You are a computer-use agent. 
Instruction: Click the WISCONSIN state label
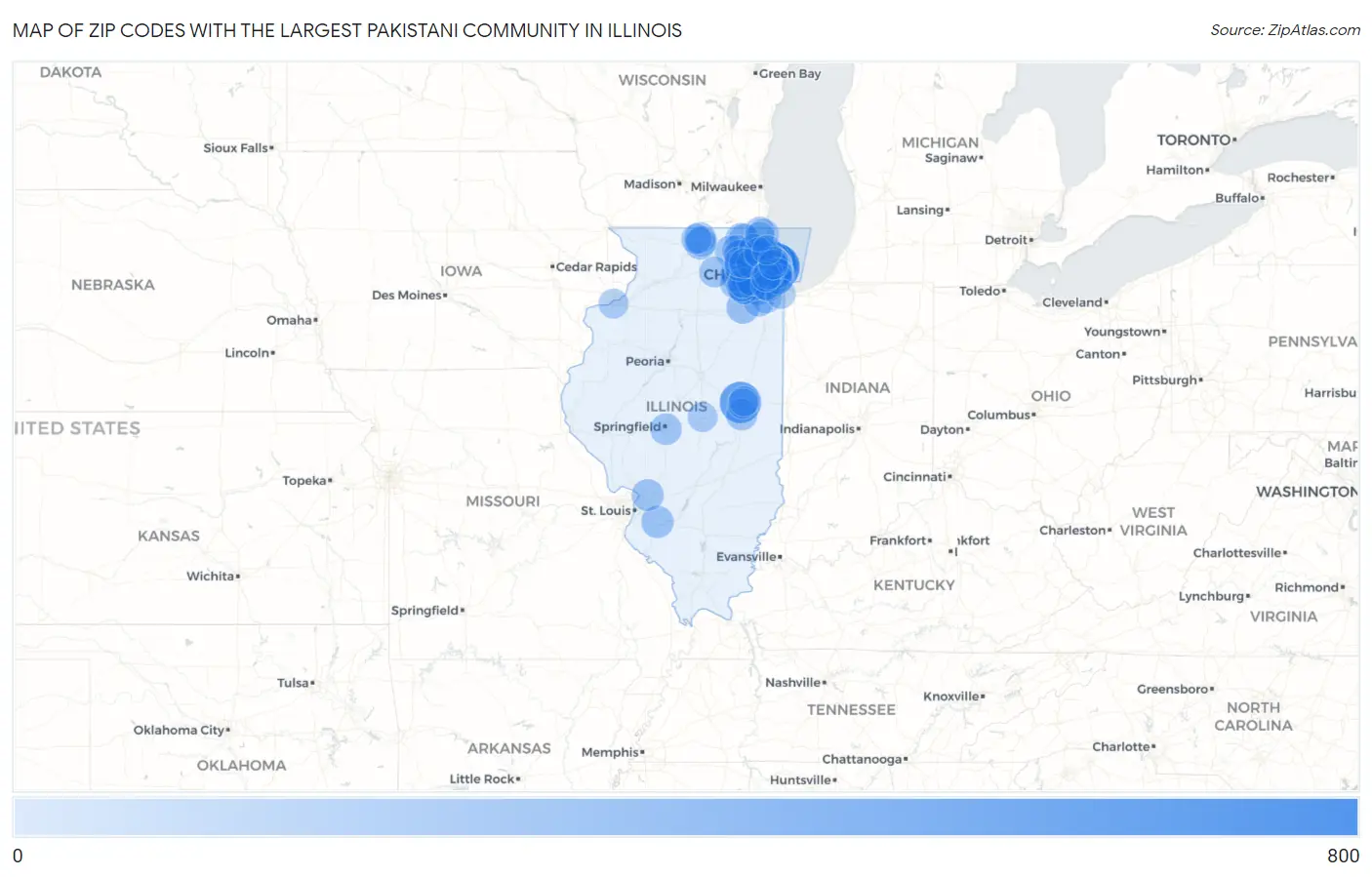click(662, 80)
